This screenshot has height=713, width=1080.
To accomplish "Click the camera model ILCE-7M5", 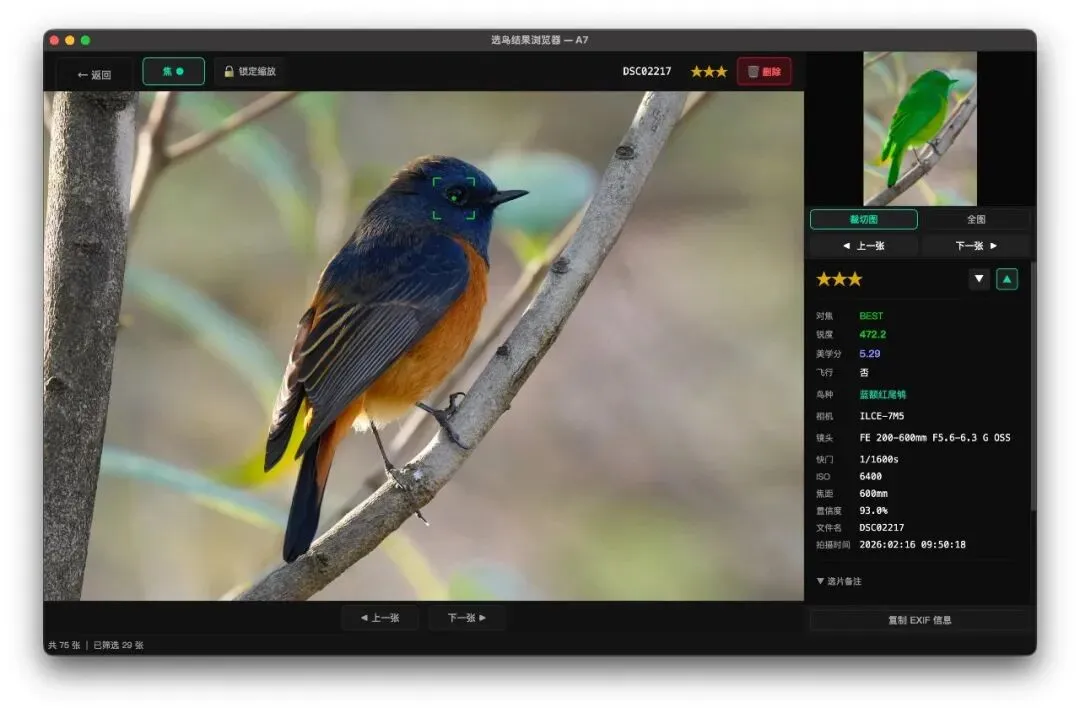I will point(882,416).
